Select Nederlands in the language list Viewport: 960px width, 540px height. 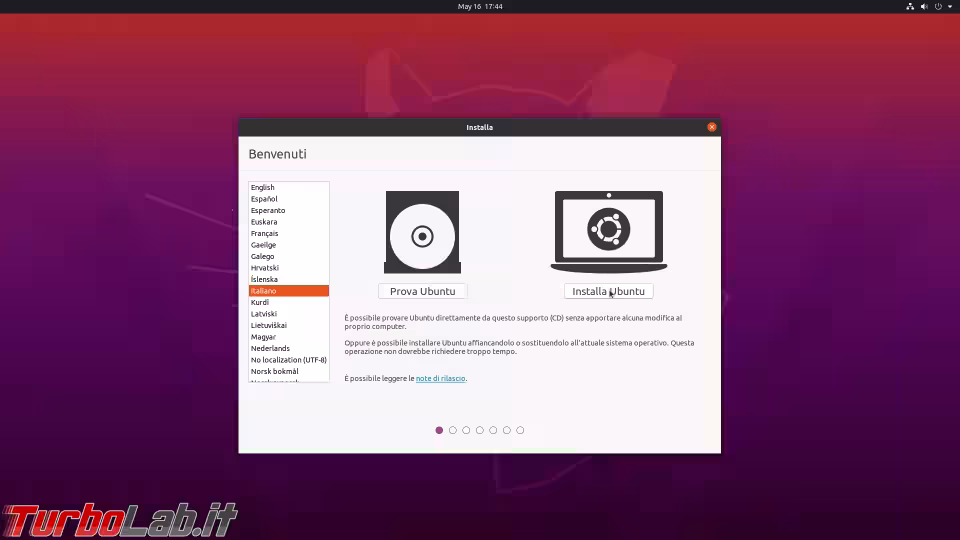(289, 348)
